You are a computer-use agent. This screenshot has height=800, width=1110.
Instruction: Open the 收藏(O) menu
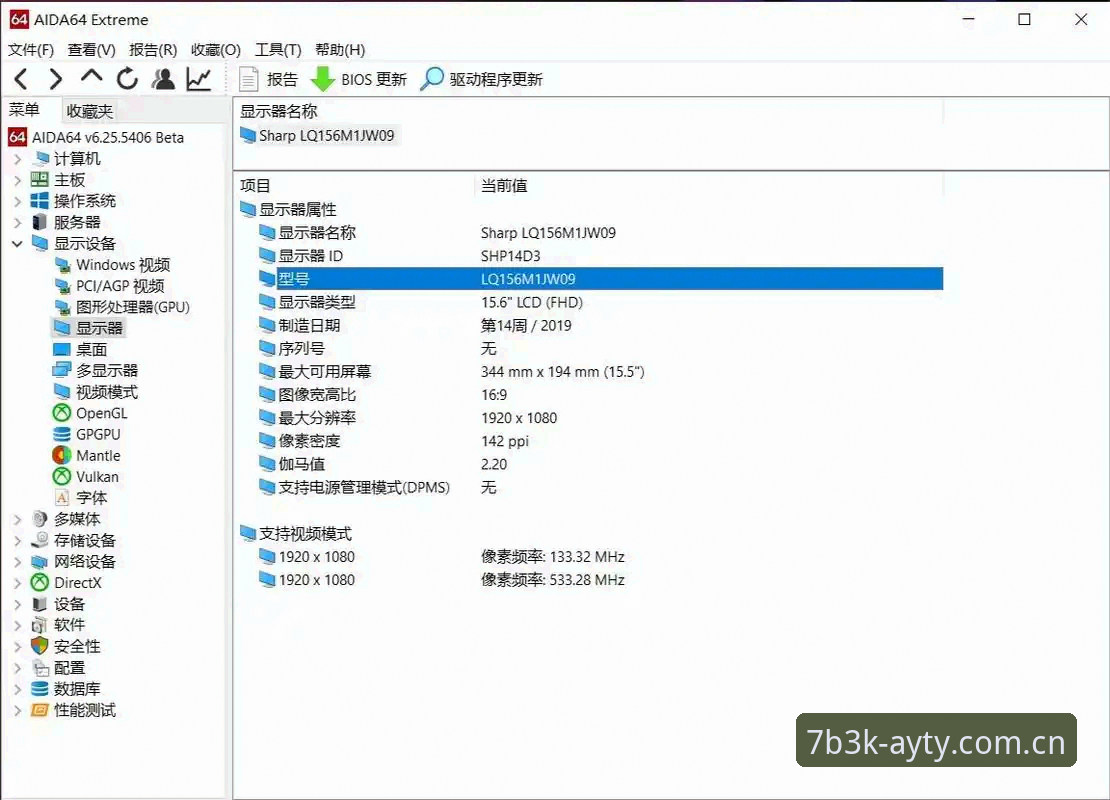(216, 50)
